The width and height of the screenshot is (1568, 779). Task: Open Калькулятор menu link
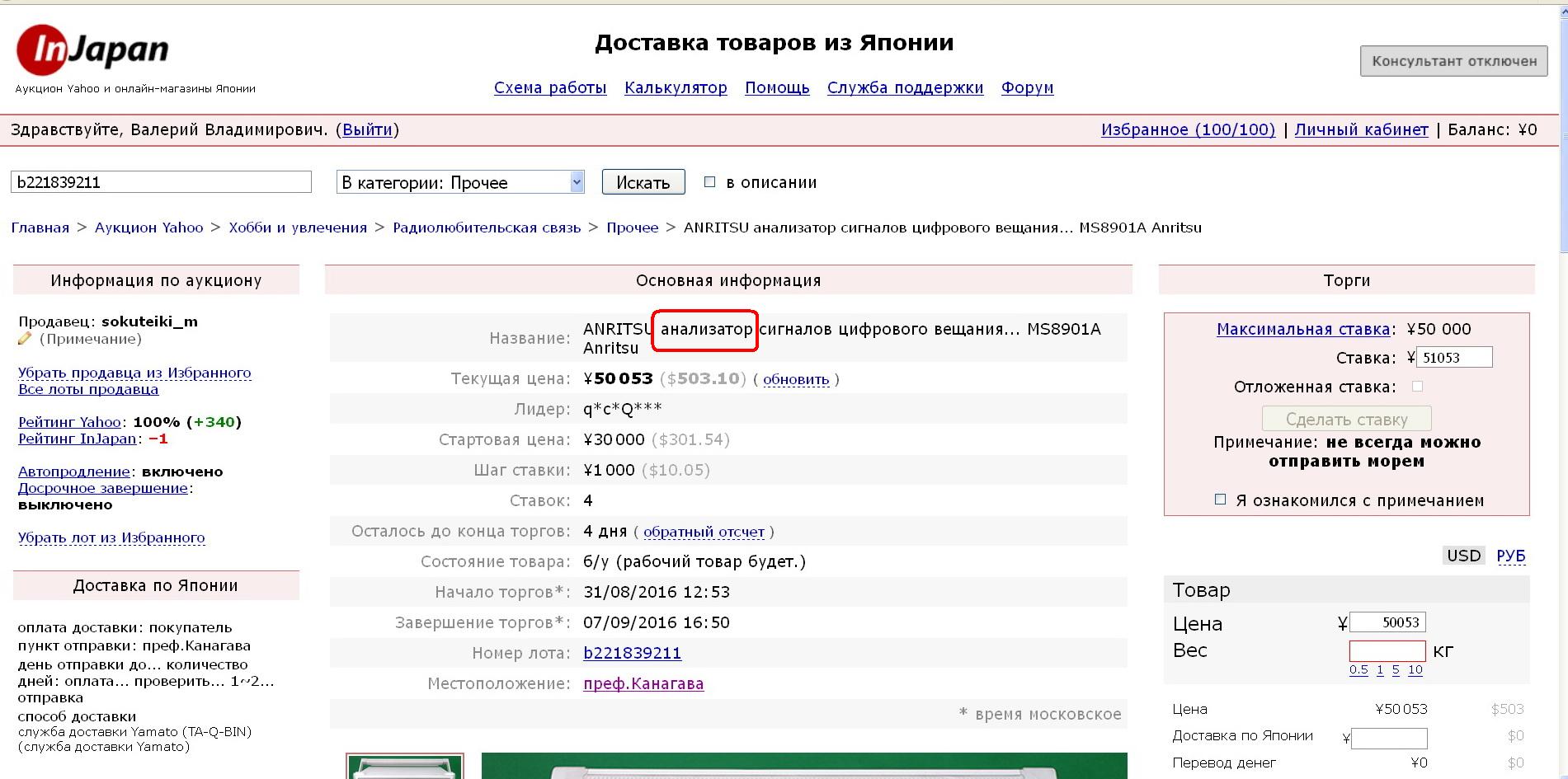click(676, 87)
